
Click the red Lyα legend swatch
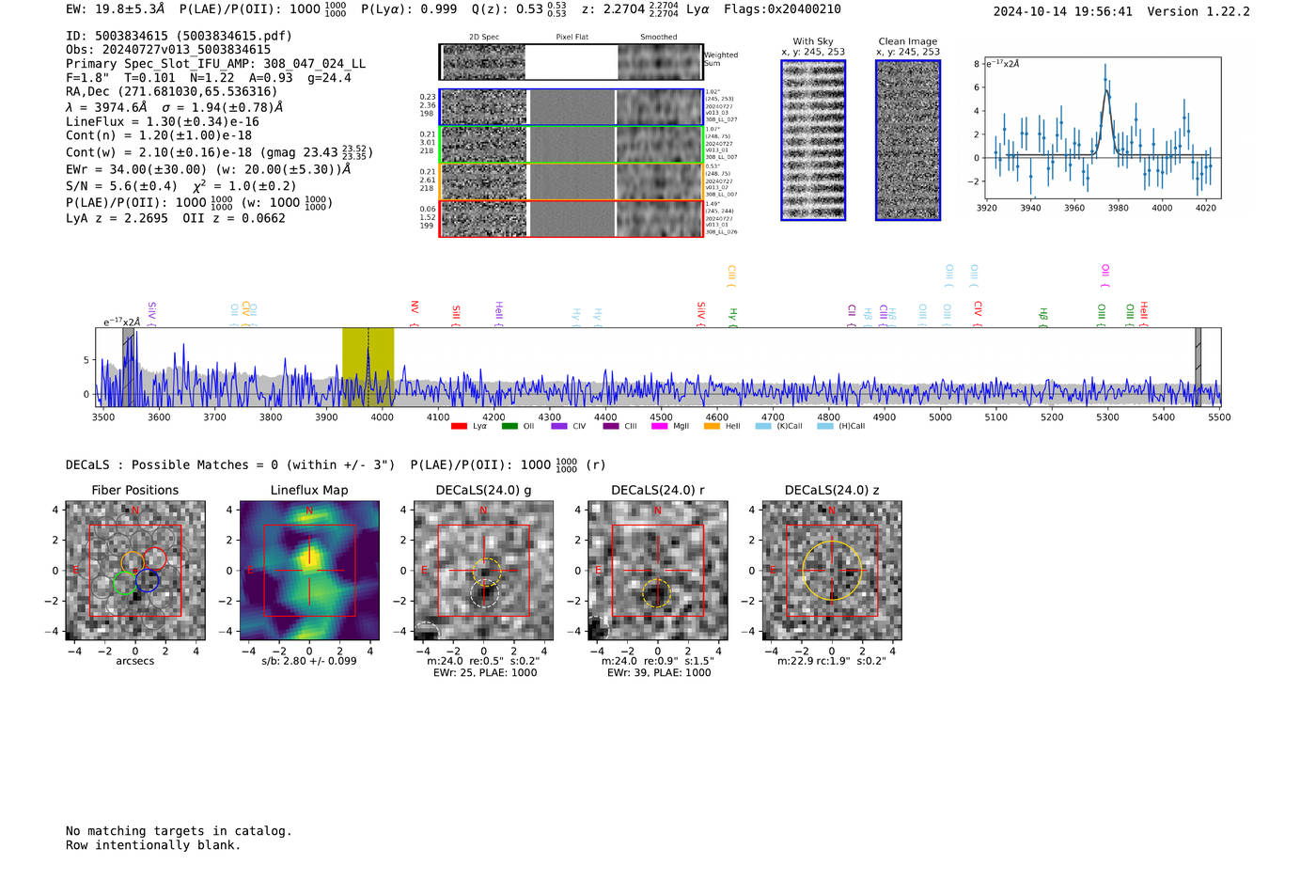[459, 427]
